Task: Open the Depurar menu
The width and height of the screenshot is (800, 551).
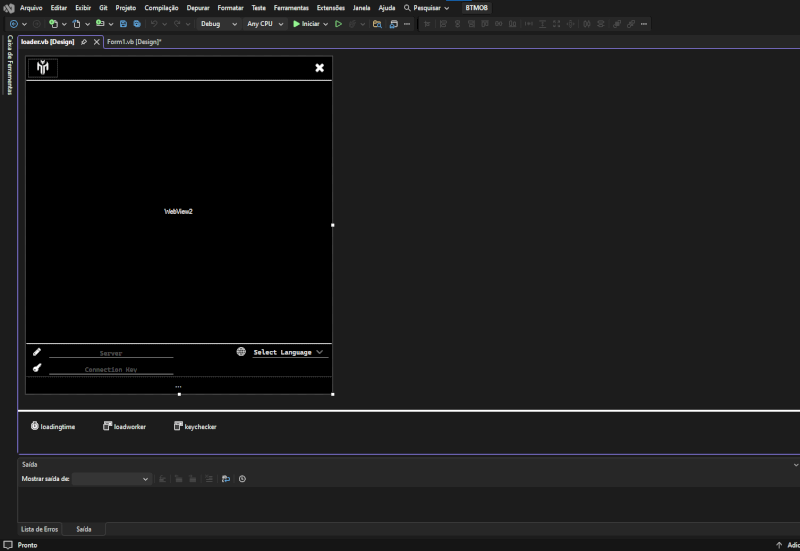Action: (x=198, y=7)
